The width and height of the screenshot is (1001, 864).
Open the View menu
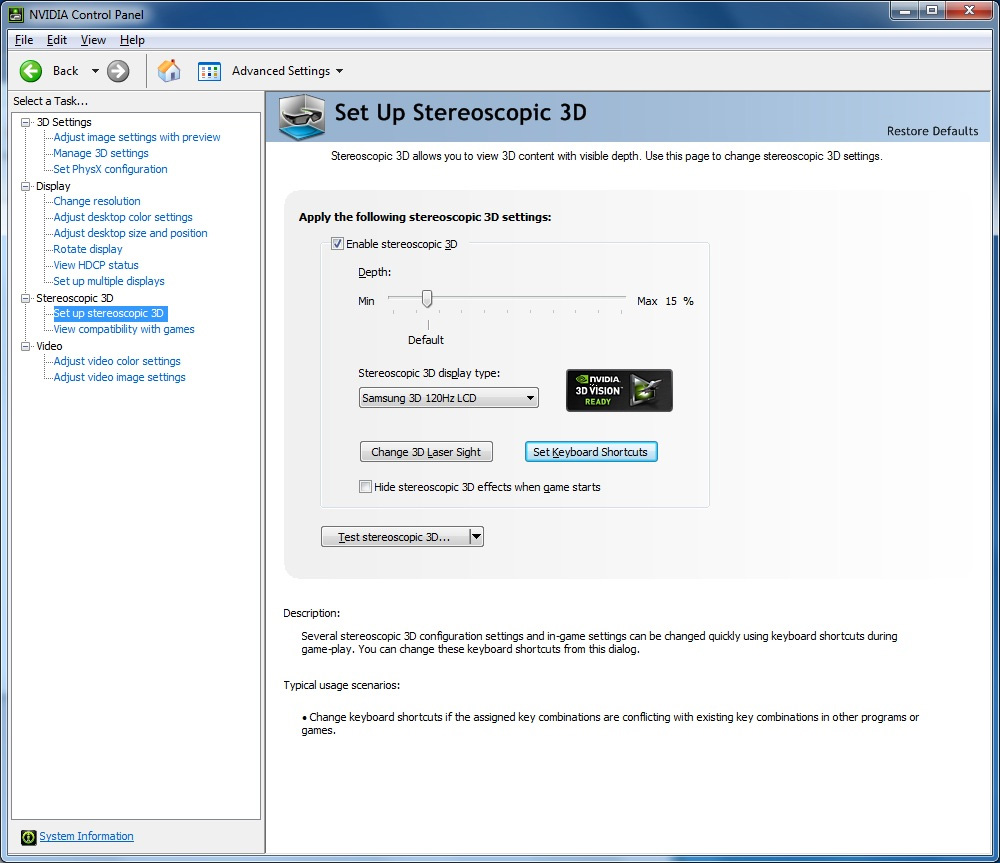[93, 40]
